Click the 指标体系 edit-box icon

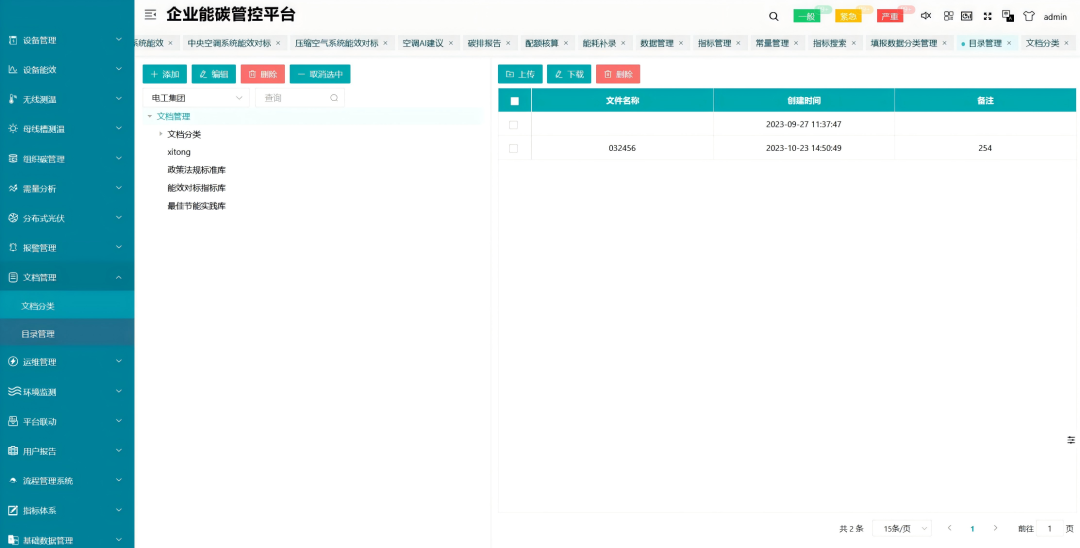12,510
